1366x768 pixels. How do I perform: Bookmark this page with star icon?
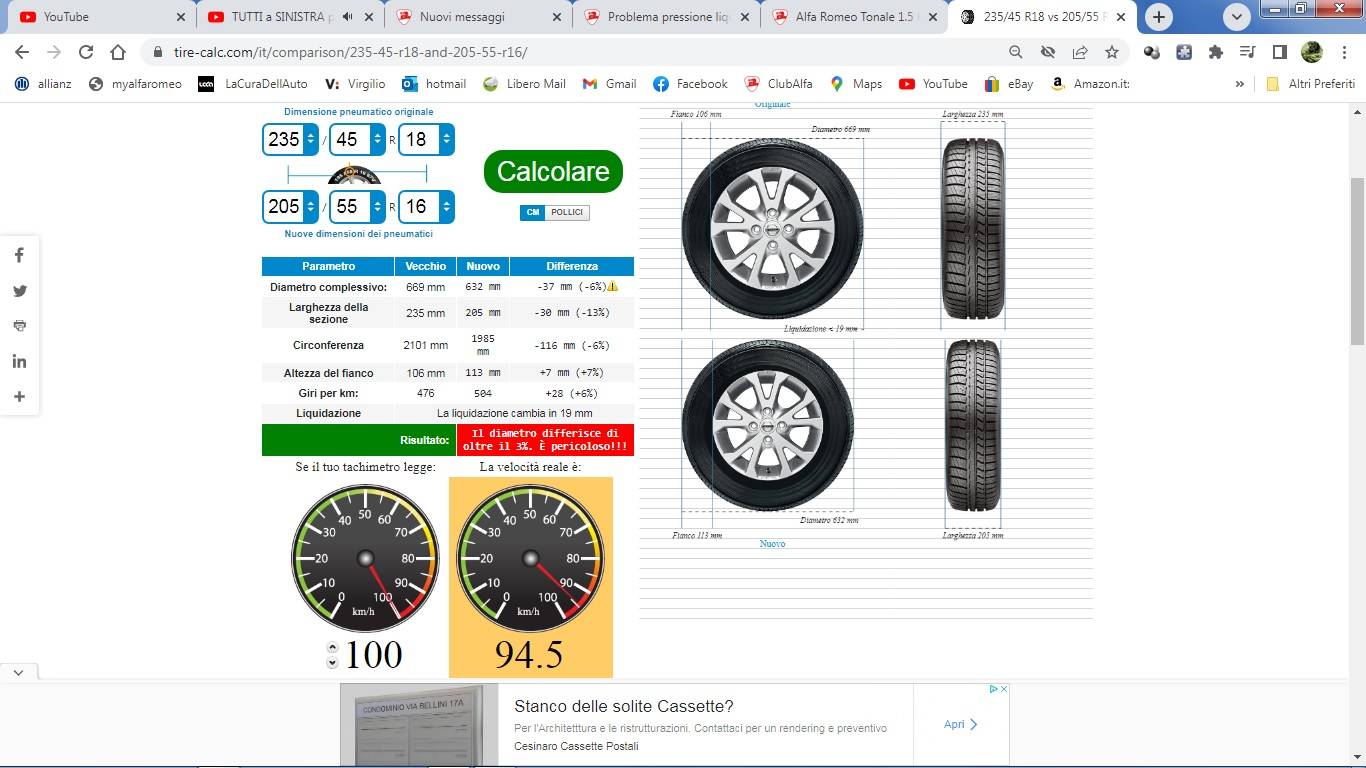click(x=1111, y=52)
